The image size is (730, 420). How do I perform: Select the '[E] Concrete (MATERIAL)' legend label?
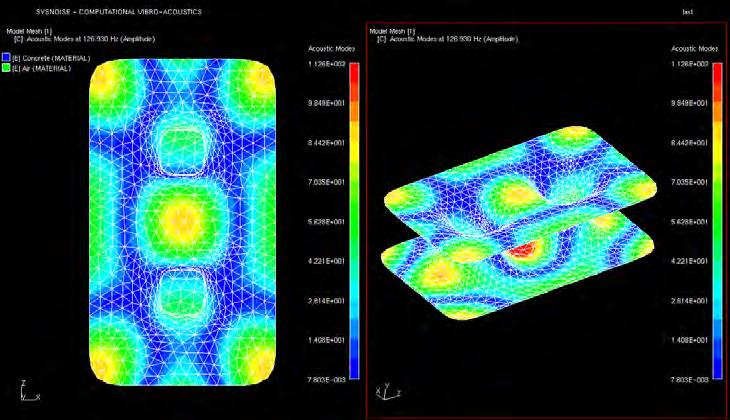pos(51,58)
